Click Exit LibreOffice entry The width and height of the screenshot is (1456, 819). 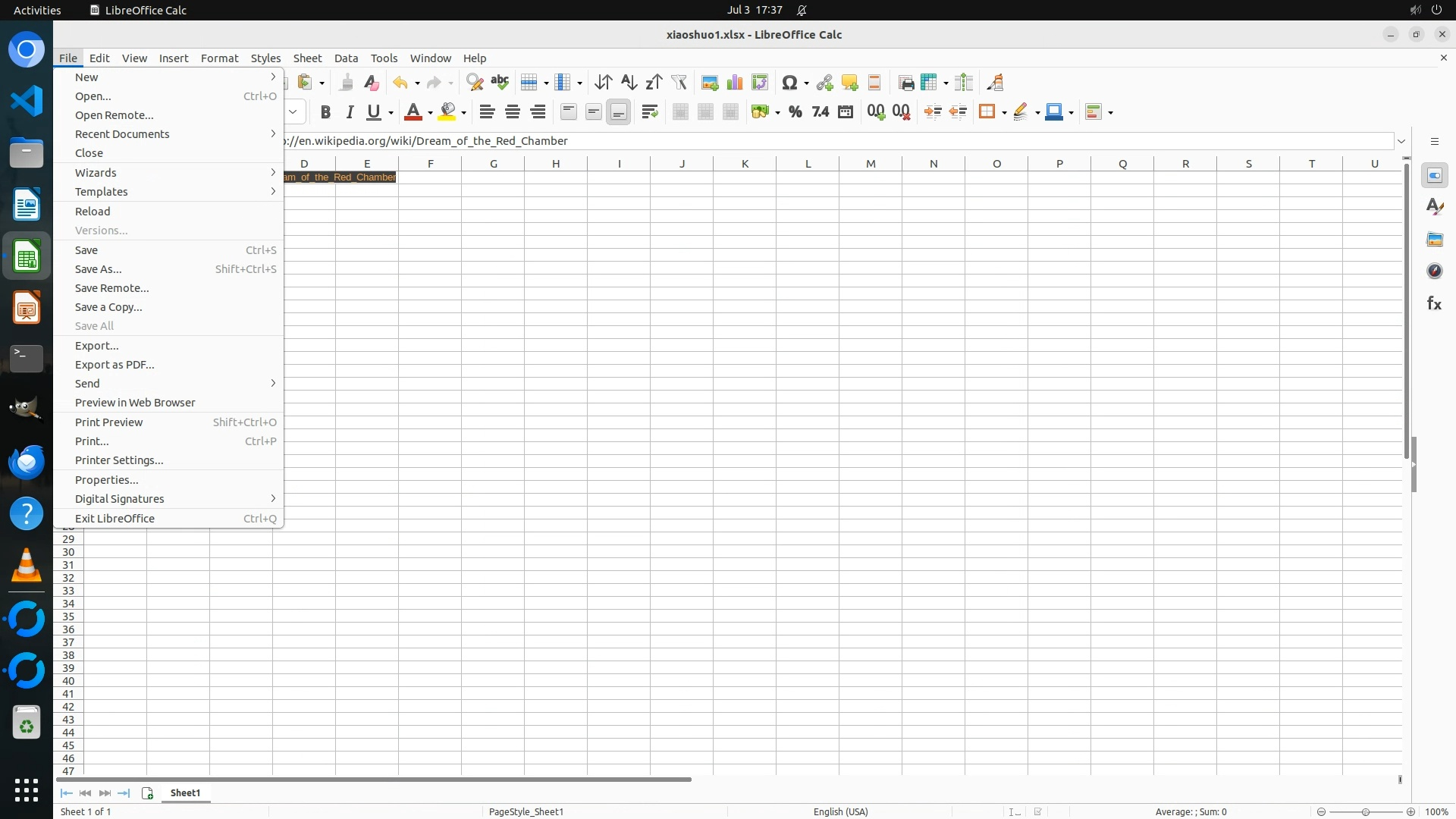tap(115, 519)
